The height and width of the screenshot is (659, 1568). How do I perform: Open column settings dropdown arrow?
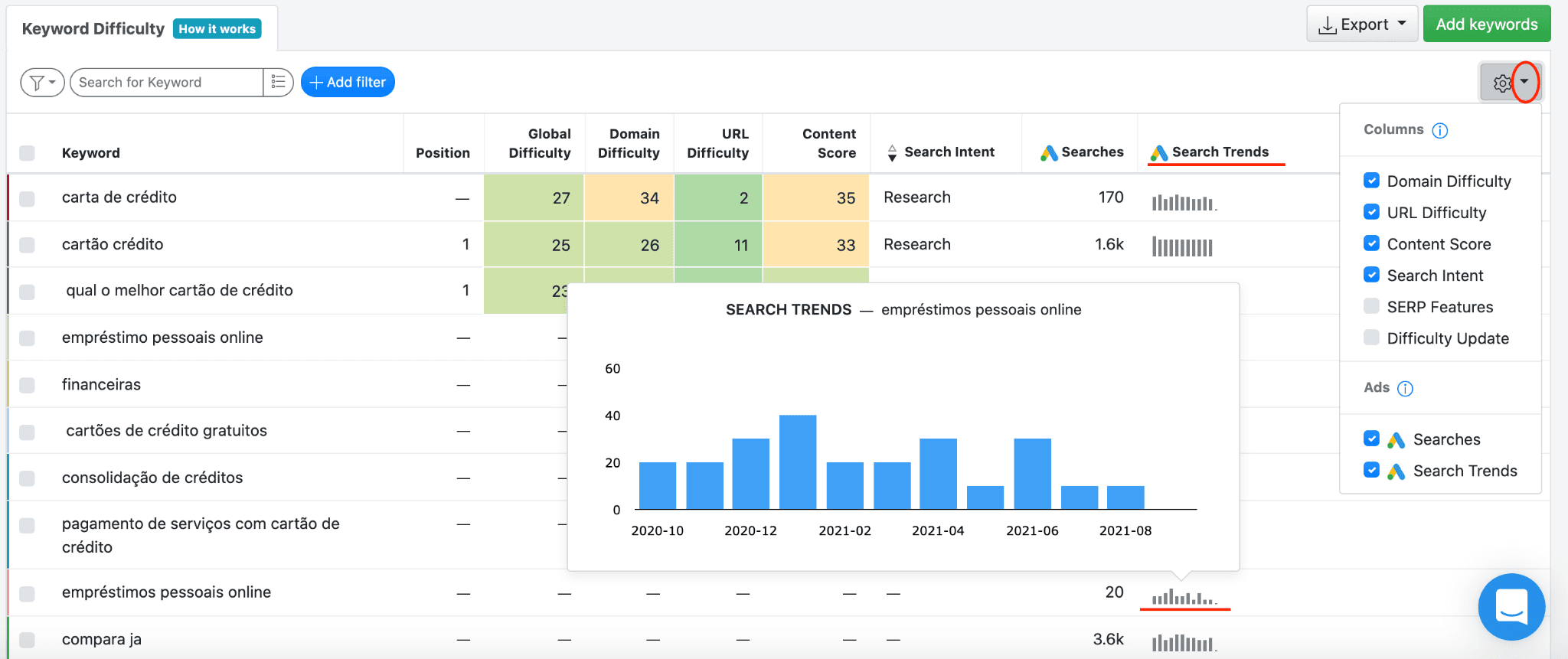1524,82
